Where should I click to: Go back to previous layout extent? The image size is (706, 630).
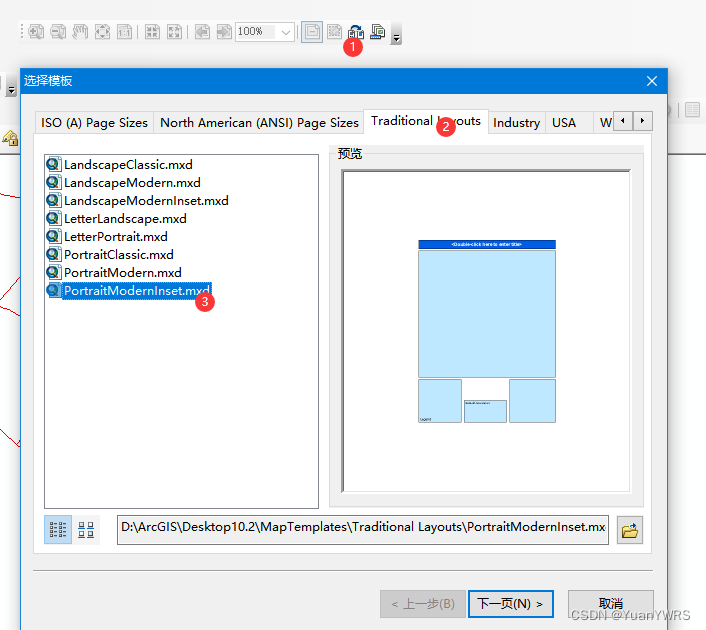[202, 32]
